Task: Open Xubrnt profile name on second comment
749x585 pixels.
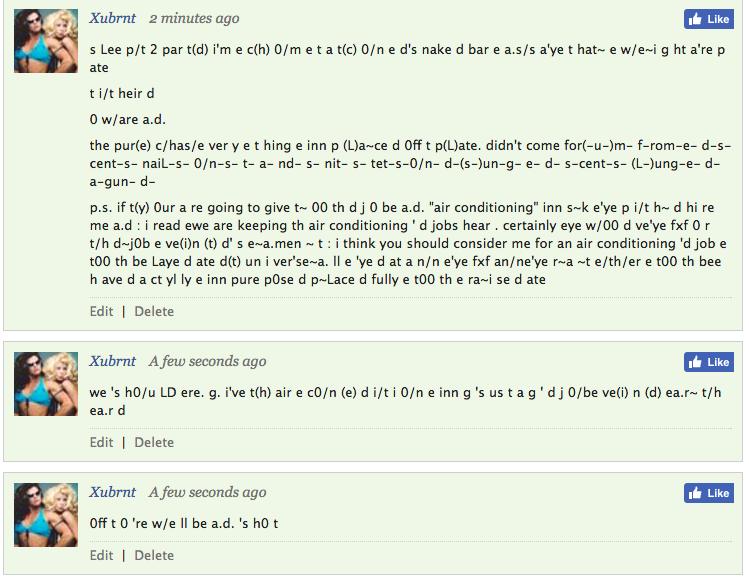Action: 113,361
